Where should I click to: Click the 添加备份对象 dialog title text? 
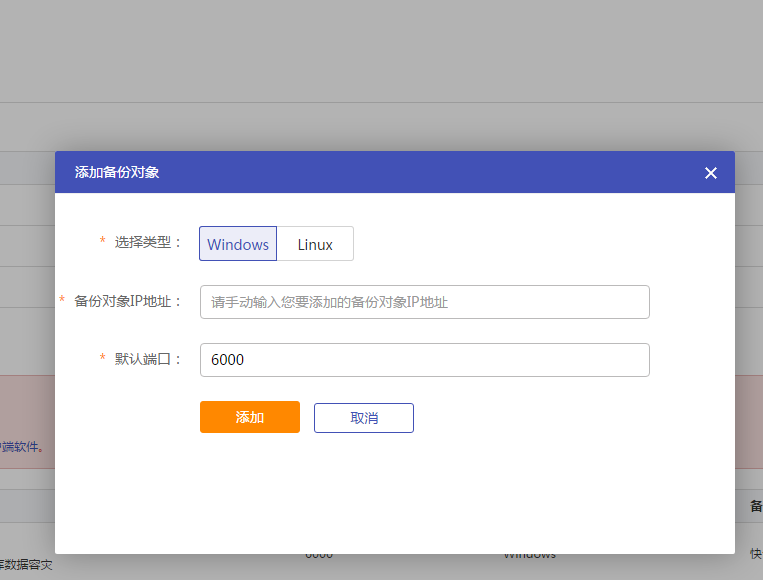[117, 172]
